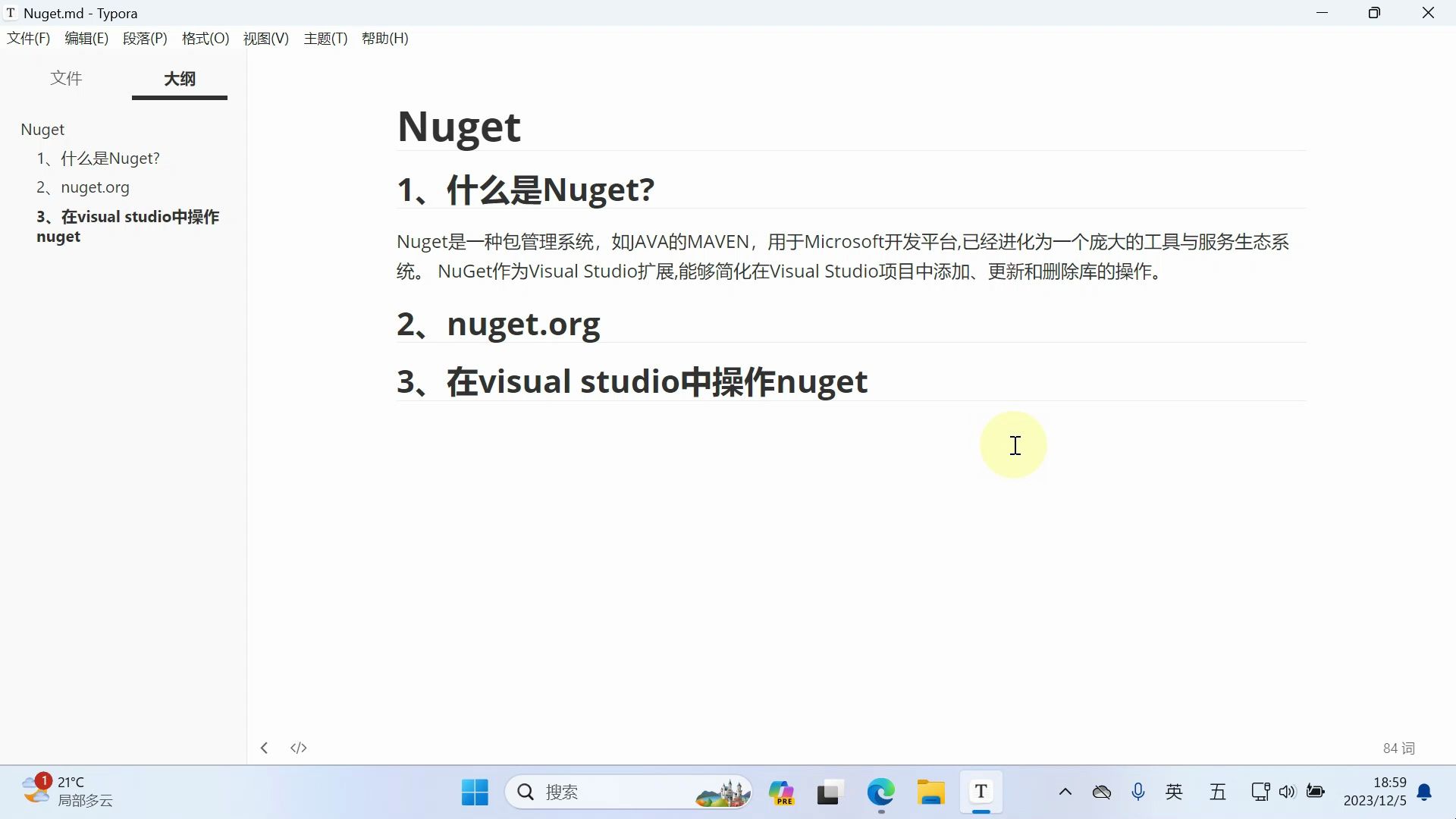Minimize the Typora window
1456x819 pixels.
tap(1323, 13)
